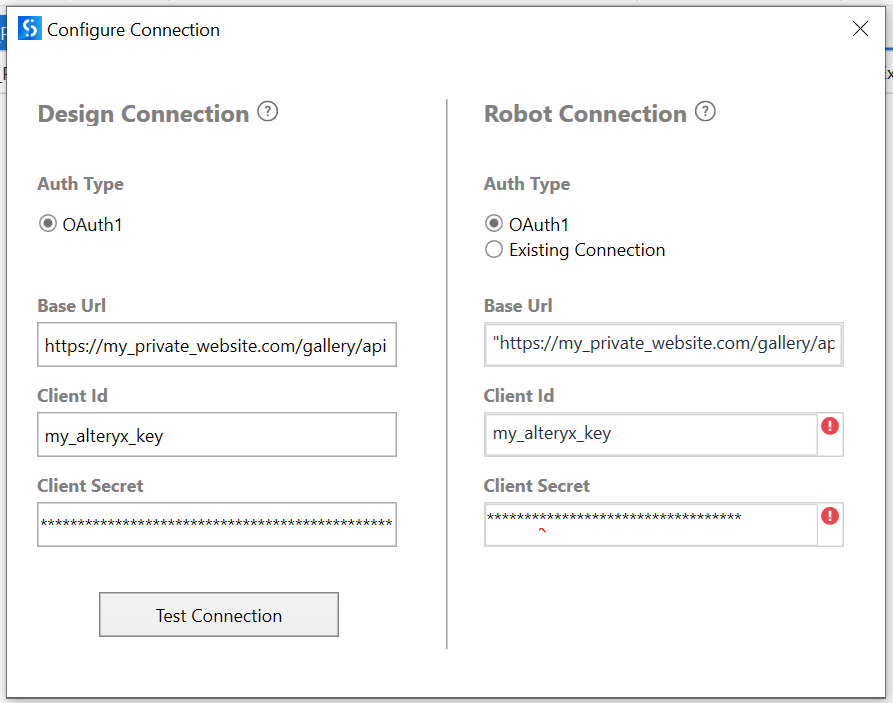This screenshot has height=703, width=893.
Task: Click the Design Connection heading
Action: [x=143, y=114]
